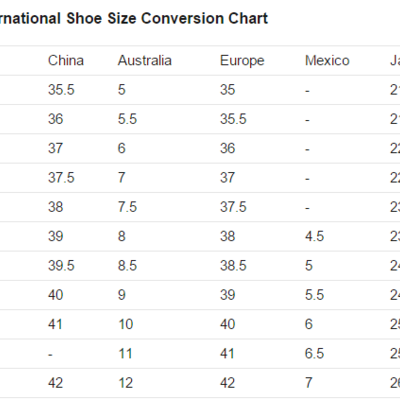Select the China 37.5 cell

point(61,178)
